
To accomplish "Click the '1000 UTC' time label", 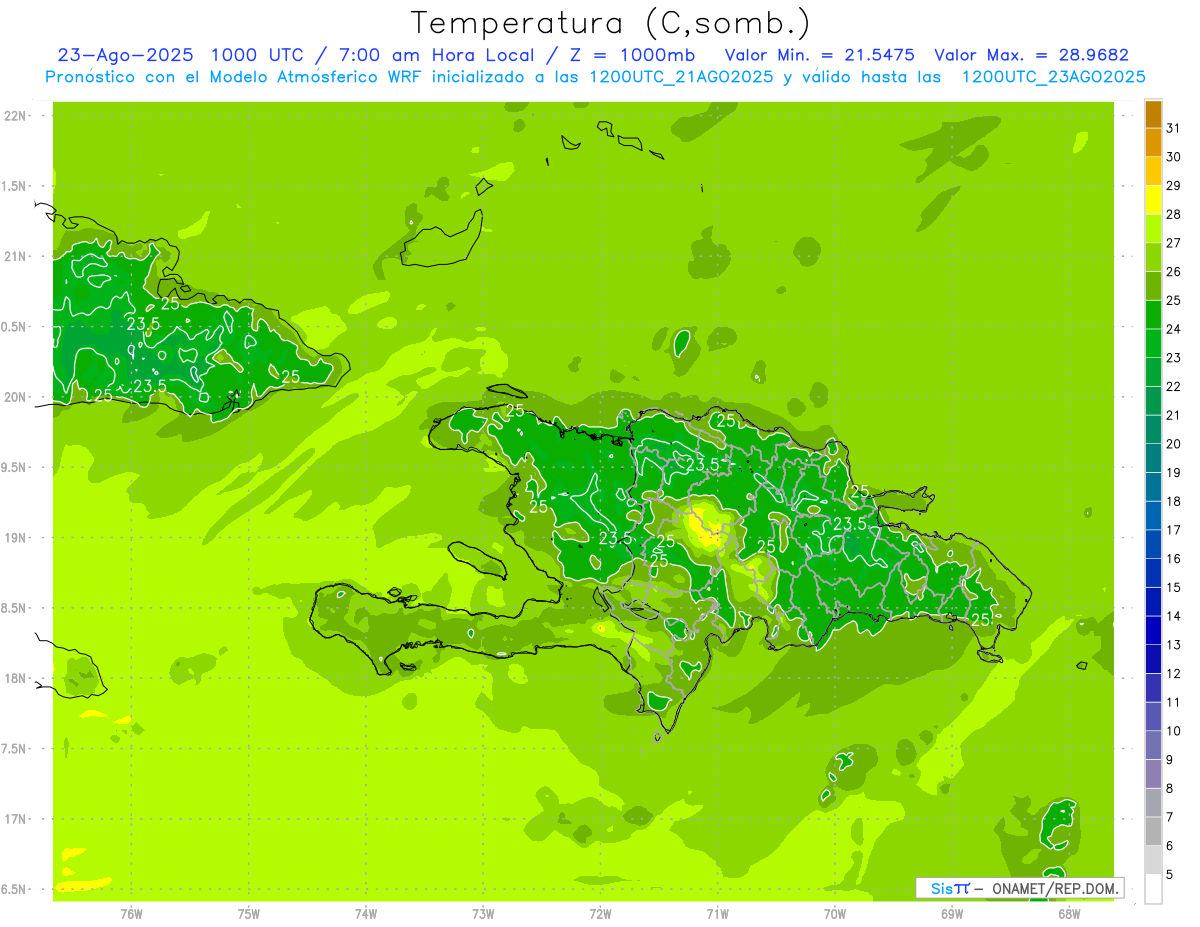I will coord(258,55).
